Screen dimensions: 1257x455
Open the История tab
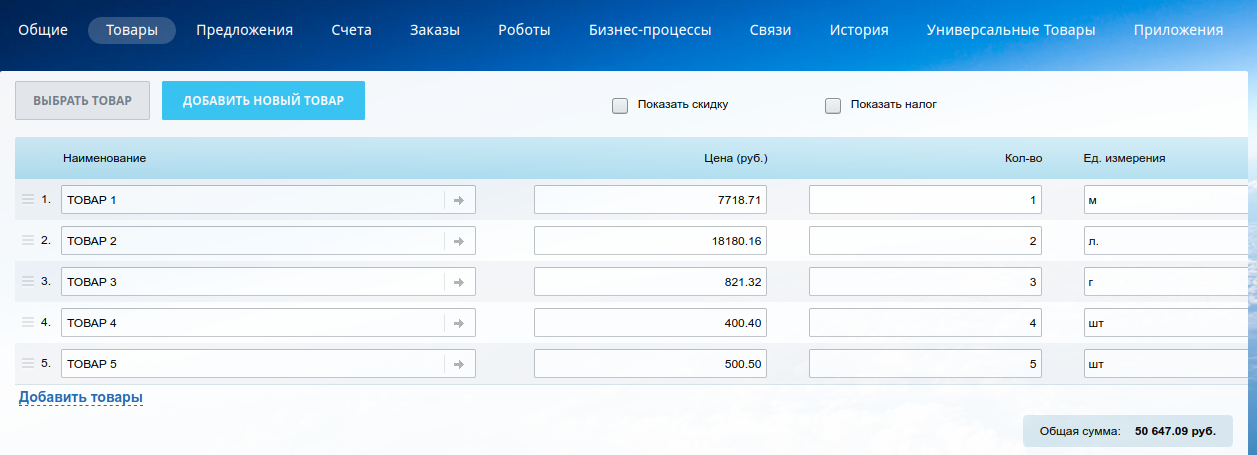[x=859, y=30]
